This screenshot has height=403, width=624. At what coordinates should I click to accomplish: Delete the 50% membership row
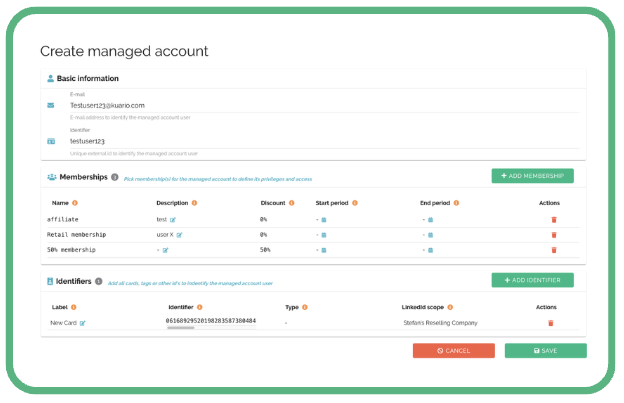pos(553,249)
